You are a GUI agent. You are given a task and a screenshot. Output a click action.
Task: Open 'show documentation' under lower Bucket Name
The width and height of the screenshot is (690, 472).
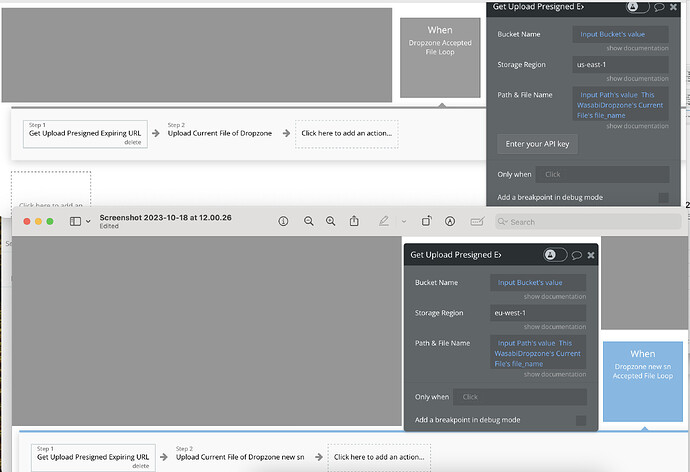click(555, 296)
